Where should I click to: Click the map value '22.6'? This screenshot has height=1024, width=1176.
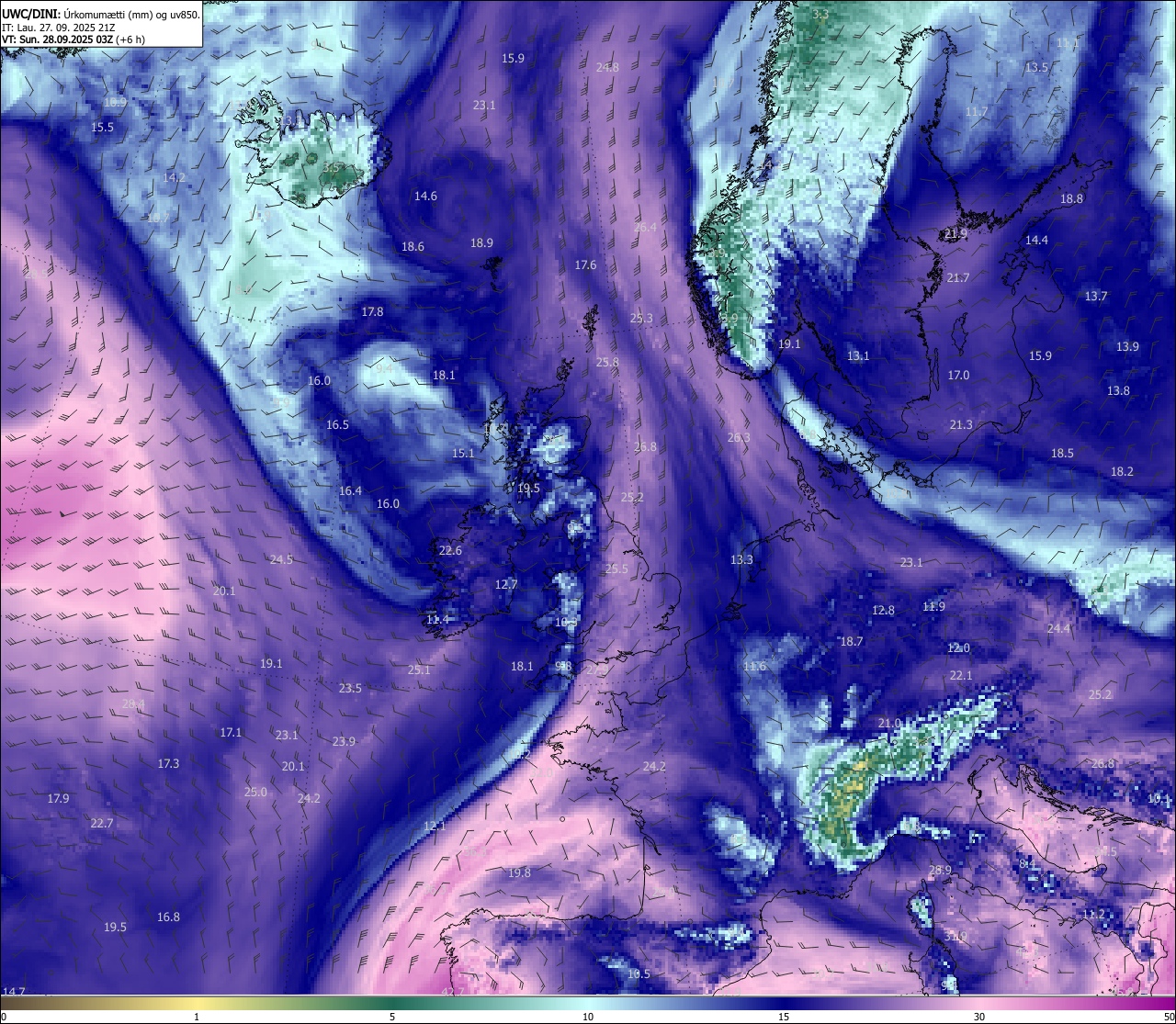point(450,551)
